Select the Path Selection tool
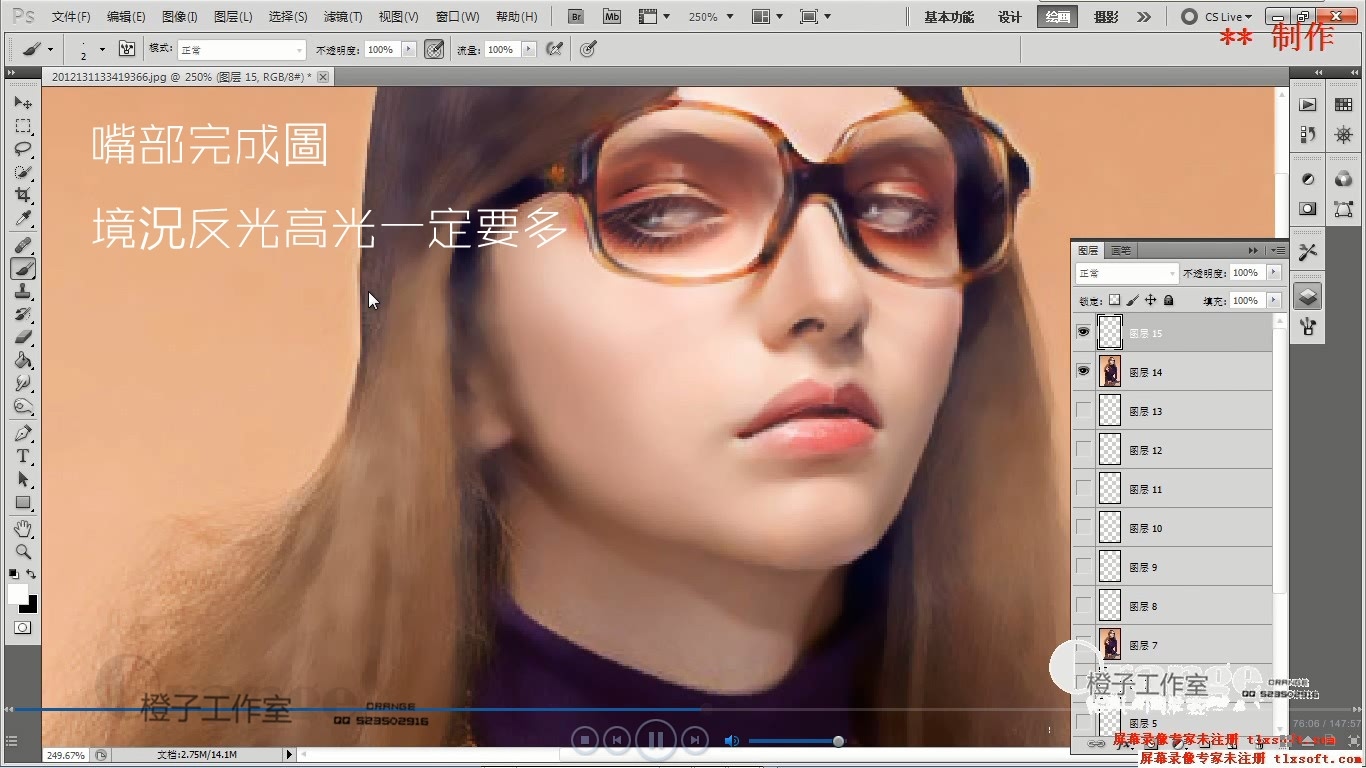 point(23,479)
